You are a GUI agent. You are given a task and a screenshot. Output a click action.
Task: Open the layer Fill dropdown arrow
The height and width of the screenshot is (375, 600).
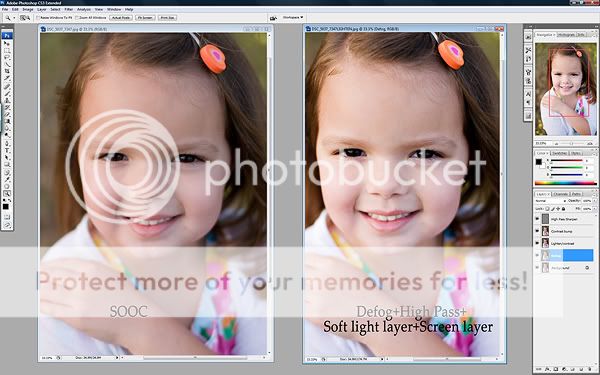(594, 209)
